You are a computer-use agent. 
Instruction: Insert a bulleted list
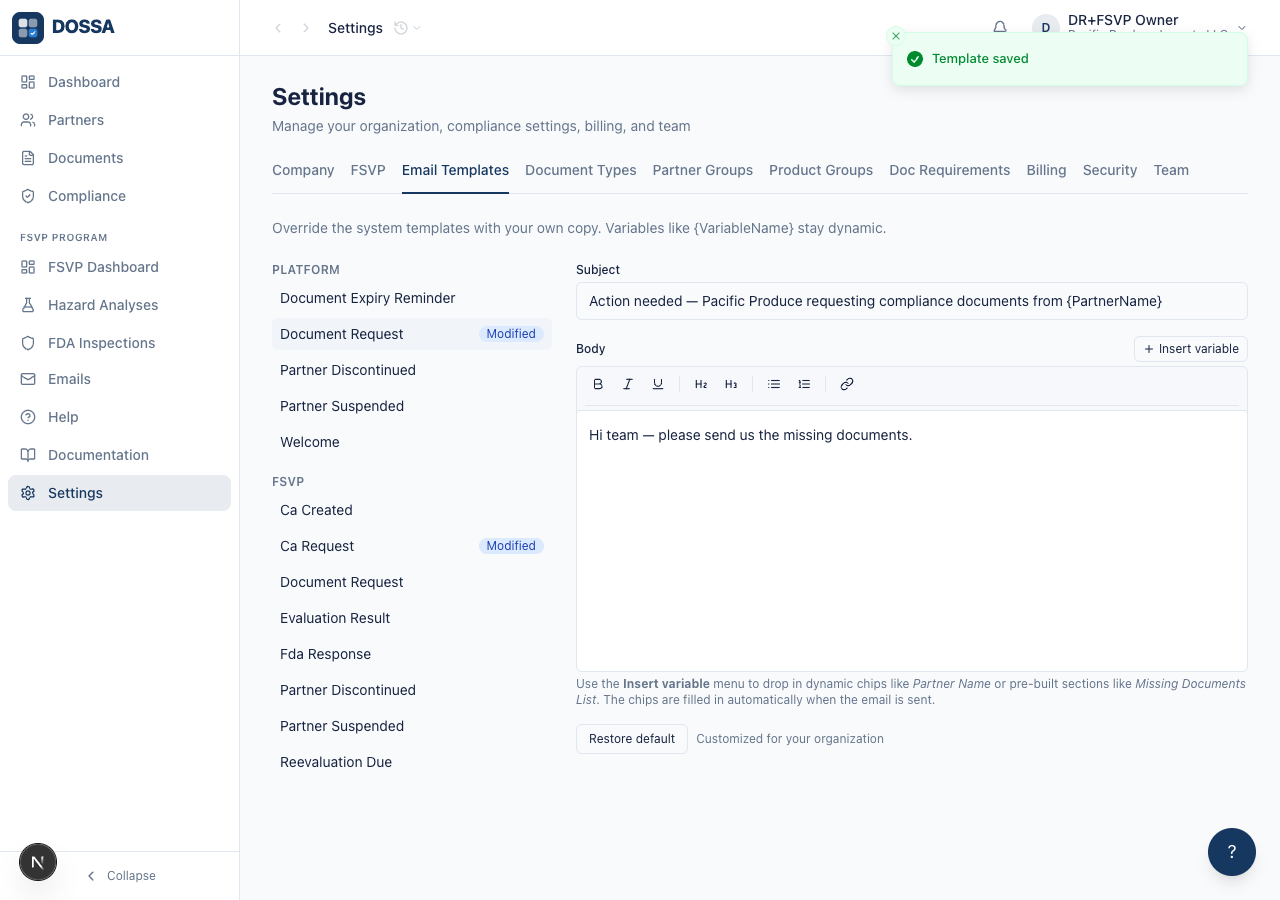point(774,384)
